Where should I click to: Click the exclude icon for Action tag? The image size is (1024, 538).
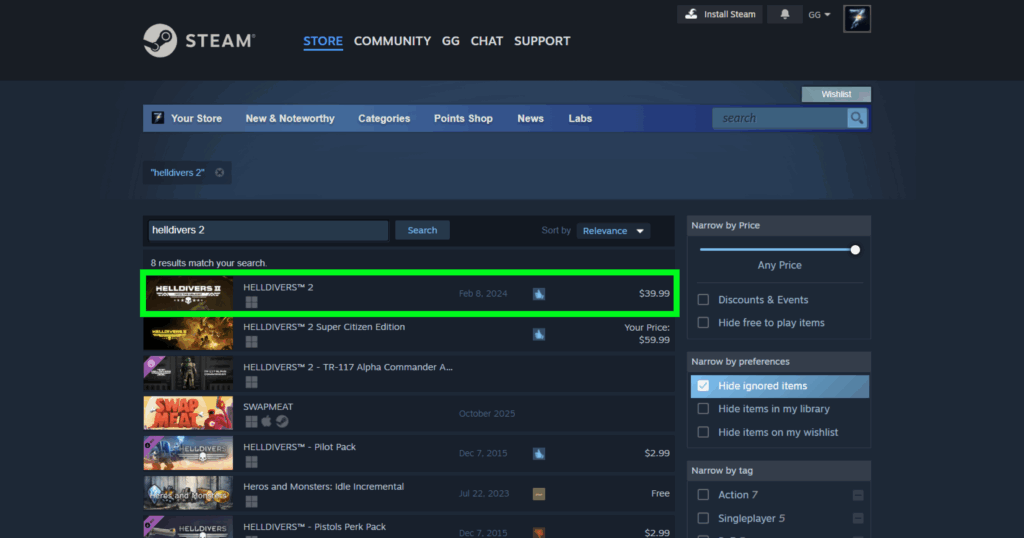point(858,495)
